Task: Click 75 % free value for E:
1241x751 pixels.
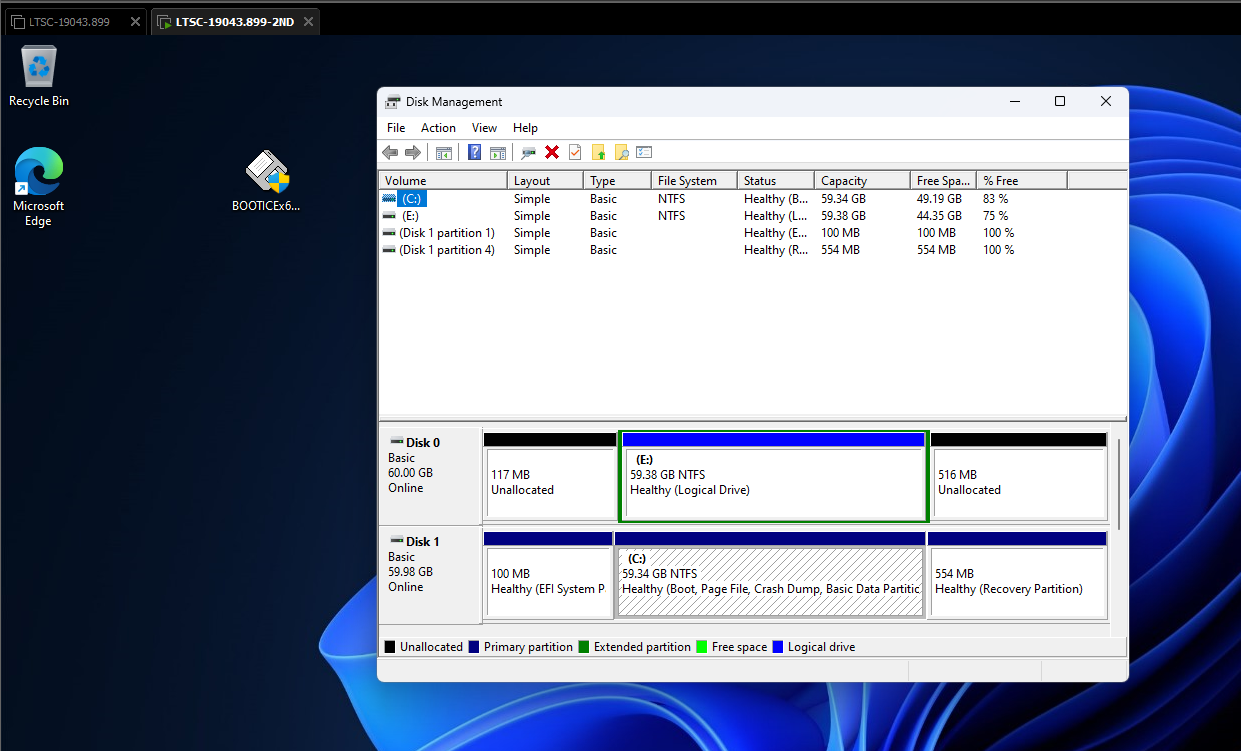Action: [995, 216]
